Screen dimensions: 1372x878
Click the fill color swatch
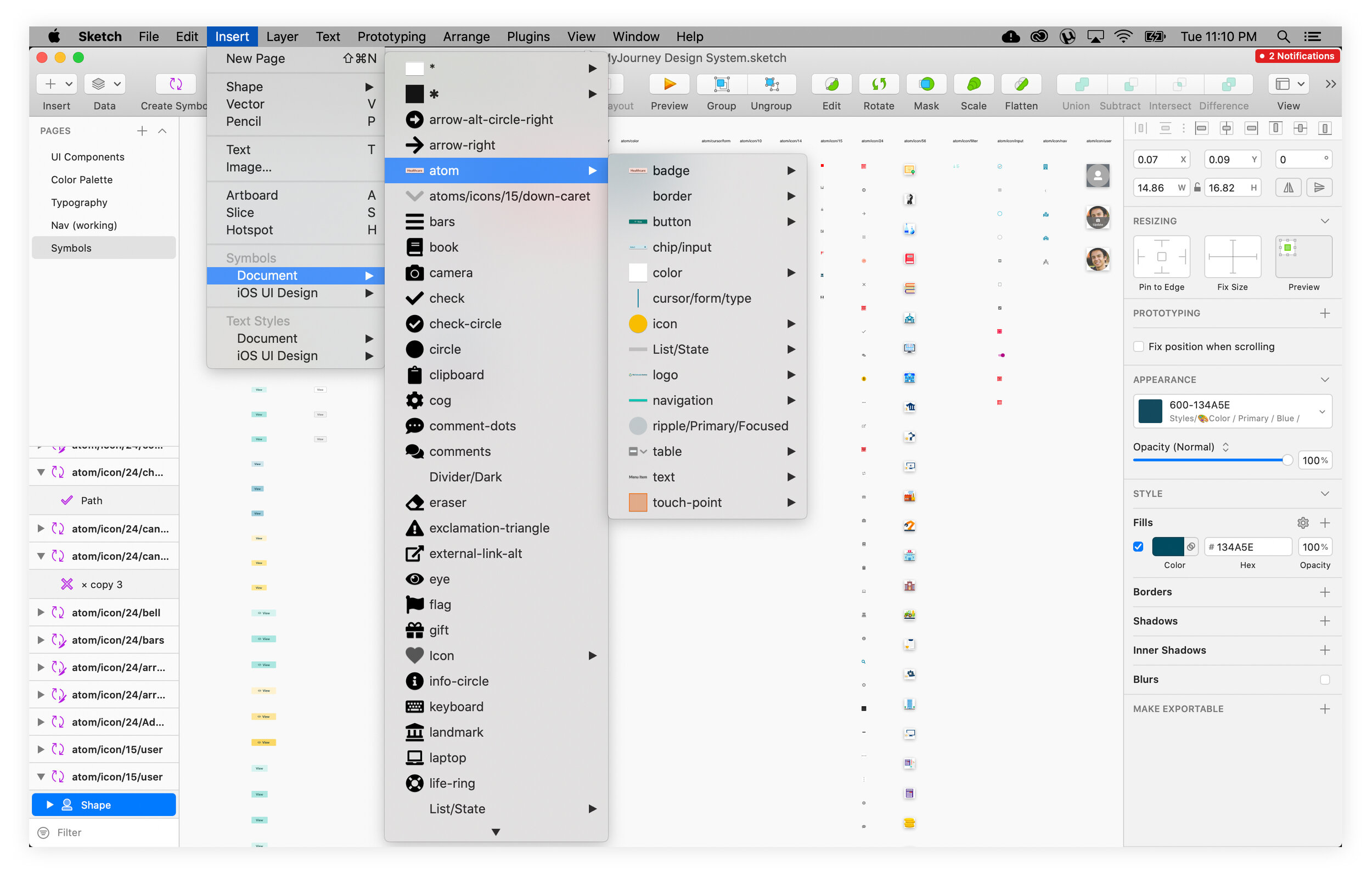(1167, 547)
